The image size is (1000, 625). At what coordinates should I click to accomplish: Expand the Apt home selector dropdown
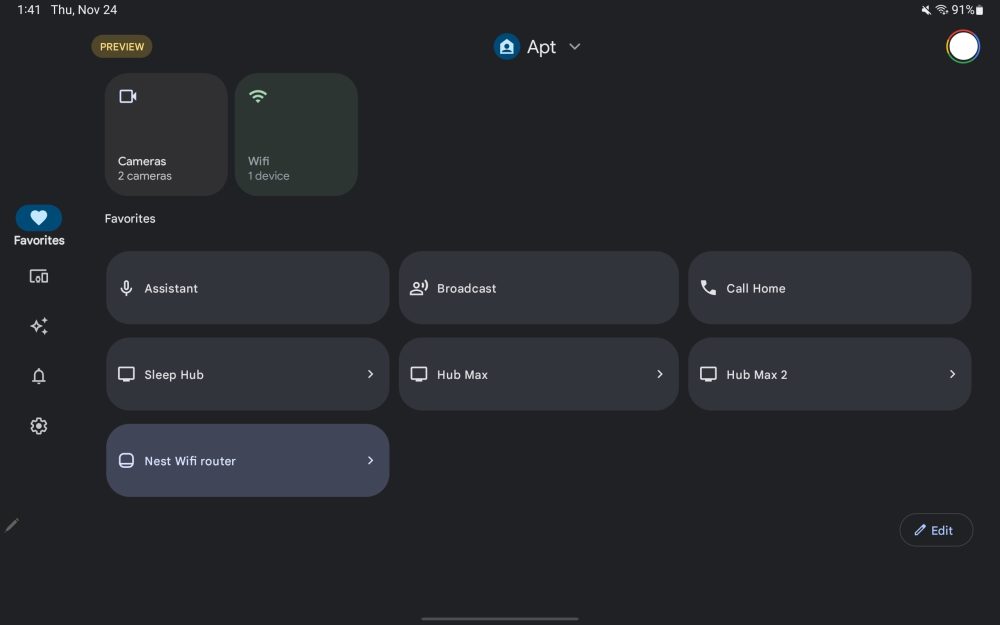click(x=574, y=47)
